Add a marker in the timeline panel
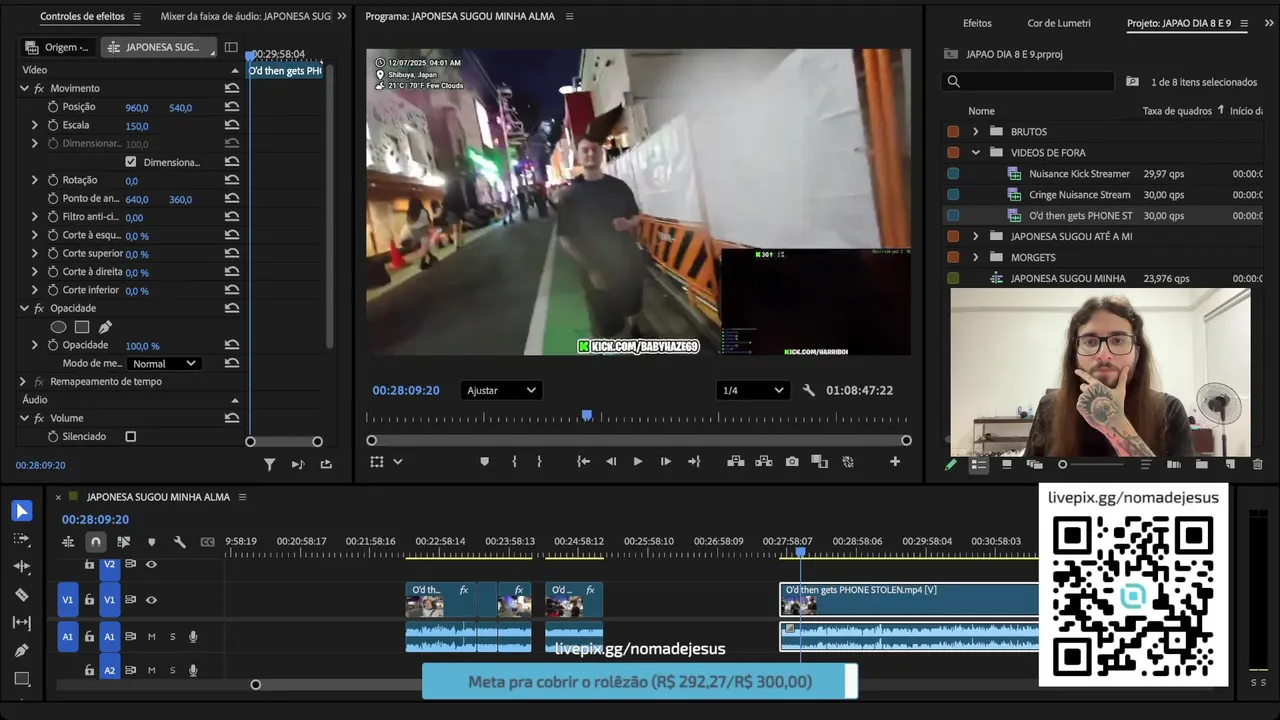This screenshot has height=720, width=1280. pos(152,542)
